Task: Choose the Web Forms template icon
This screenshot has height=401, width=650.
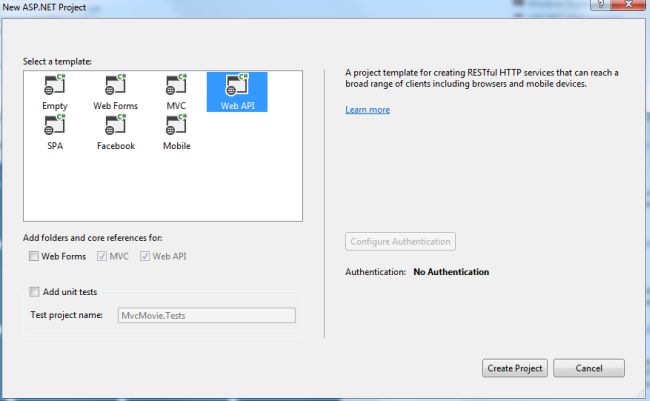Action: click(115, 85)
